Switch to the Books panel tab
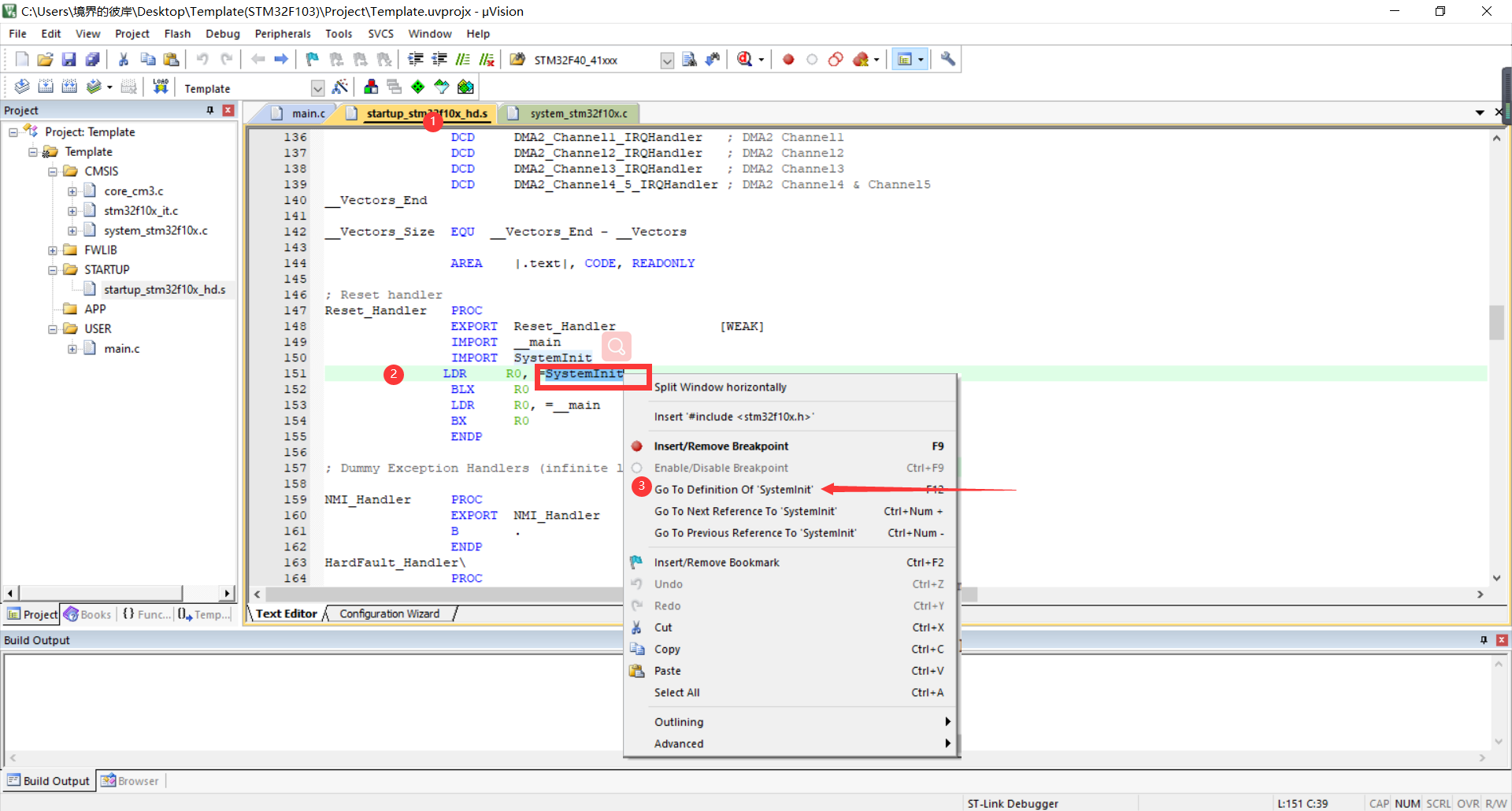1512x811 pixels. pos(88,614)
